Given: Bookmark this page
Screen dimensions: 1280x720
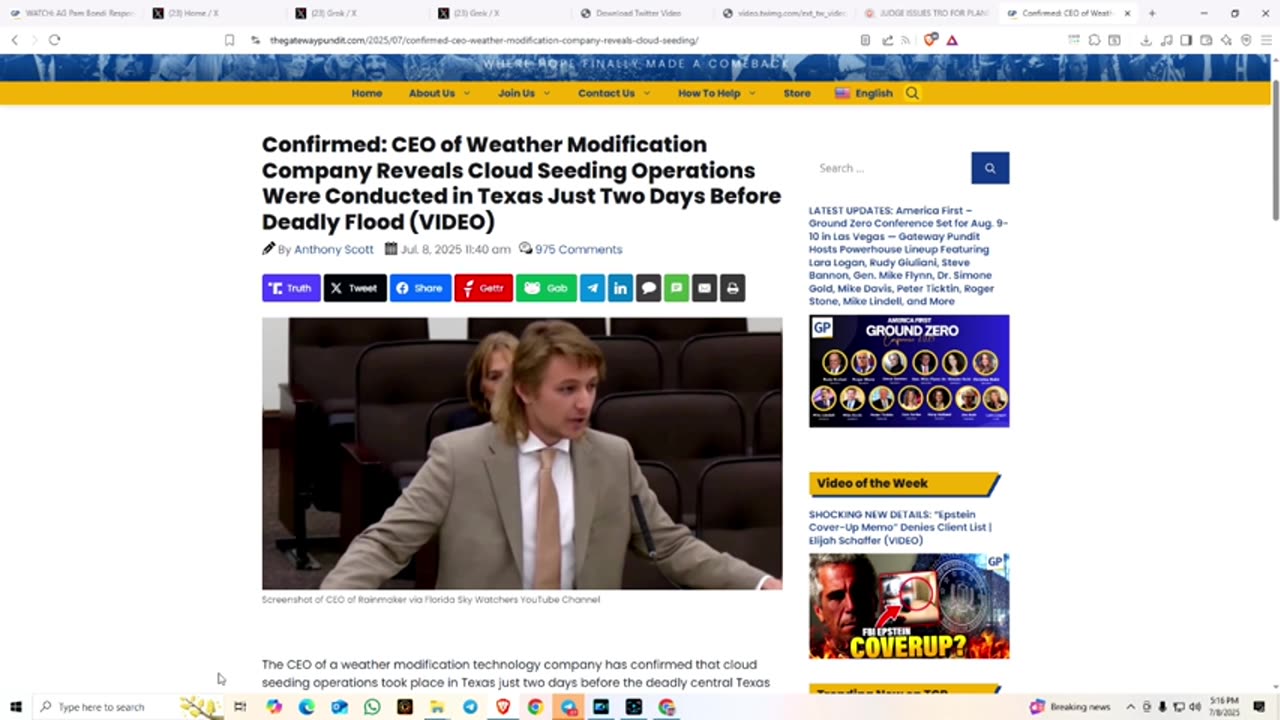Looking at the screenshot, I should [229, 40].
